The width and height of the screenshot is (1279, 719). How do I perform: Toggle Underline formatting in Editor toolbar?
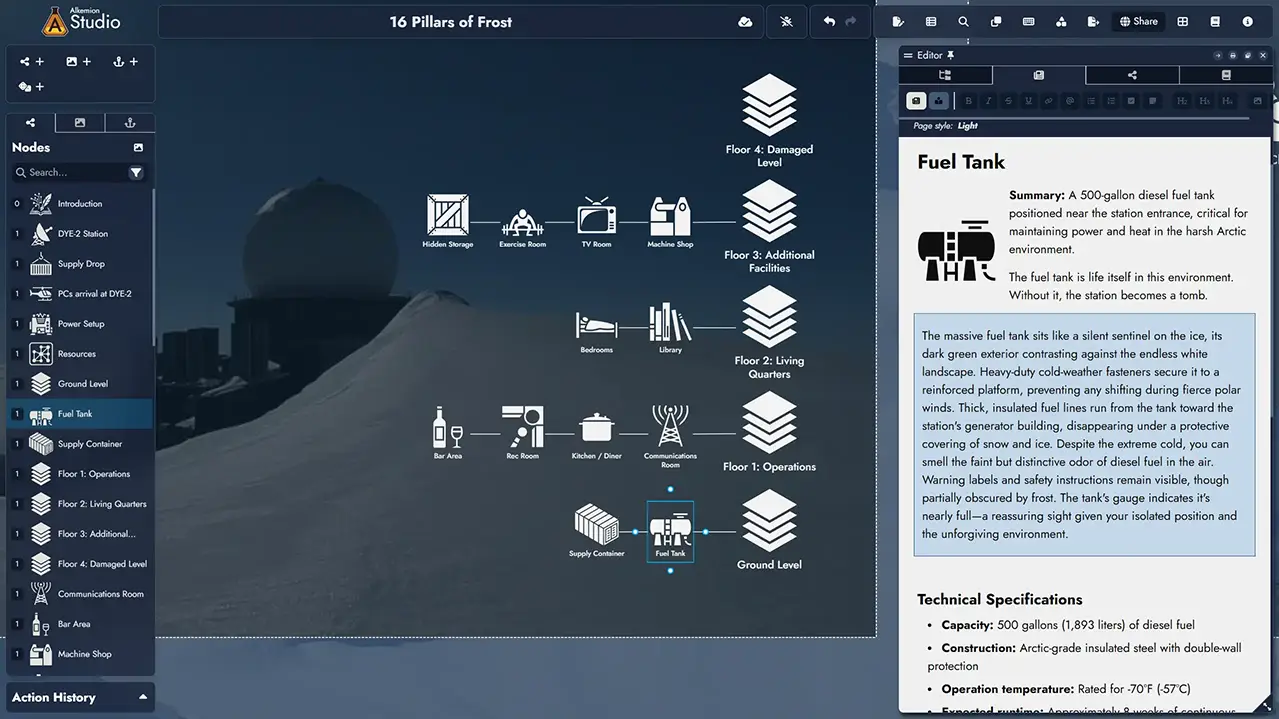(1028, 101)
